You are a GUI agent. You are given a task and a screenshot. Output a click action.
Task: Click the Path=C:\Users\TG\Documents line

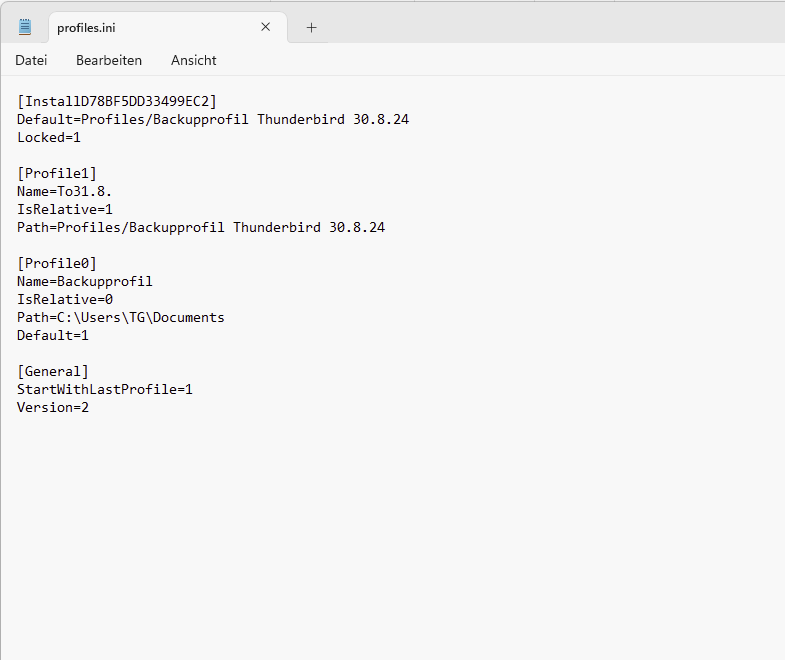(120, 317)
